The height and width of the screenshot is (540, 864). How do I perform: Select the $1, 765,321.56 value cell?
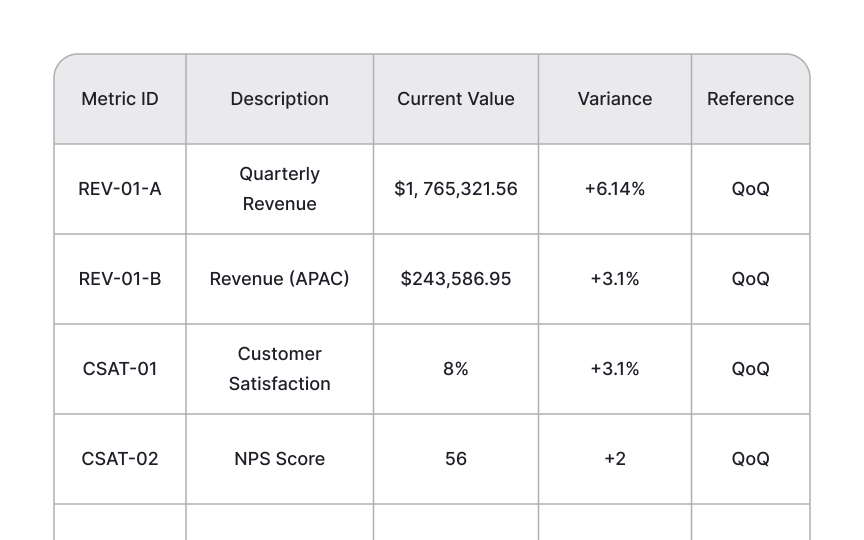point(456,189)
